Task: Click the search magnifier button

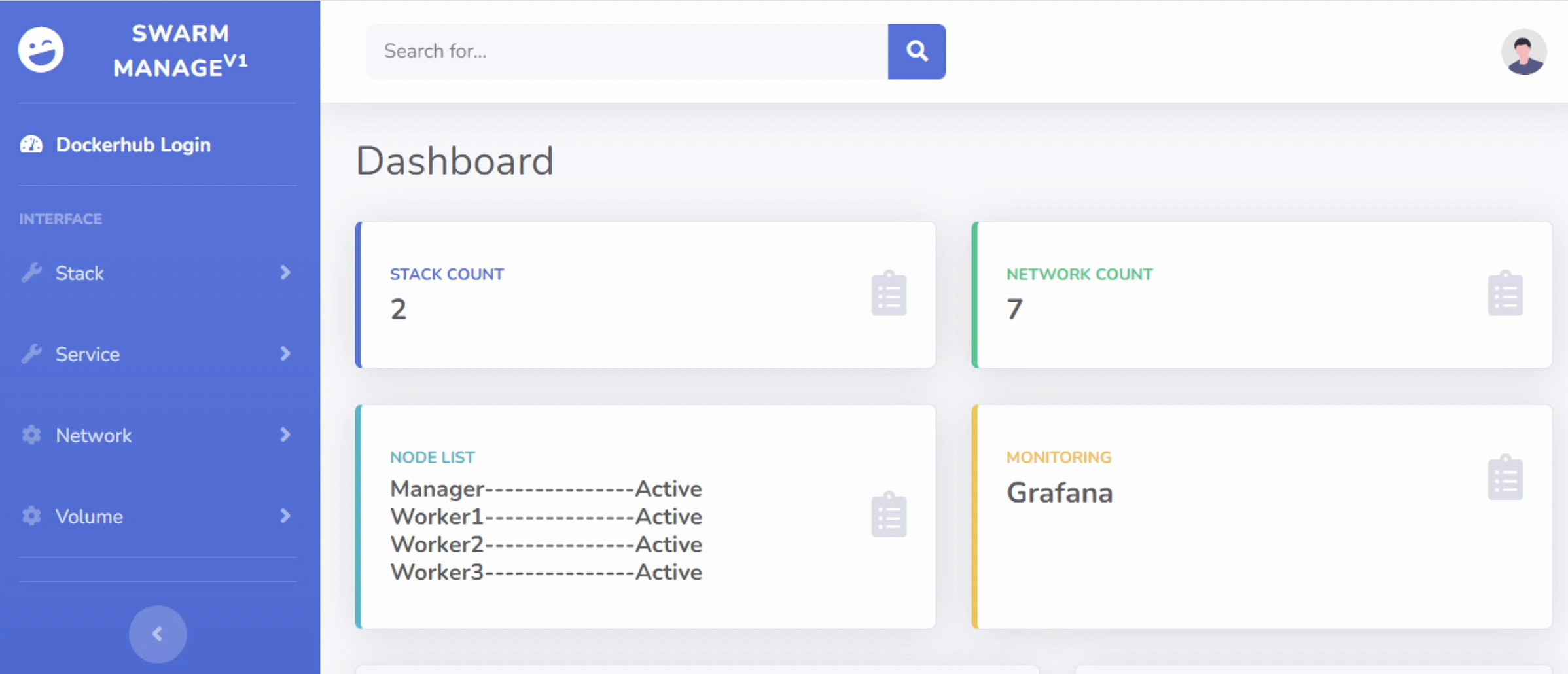Action: [916, 52]
